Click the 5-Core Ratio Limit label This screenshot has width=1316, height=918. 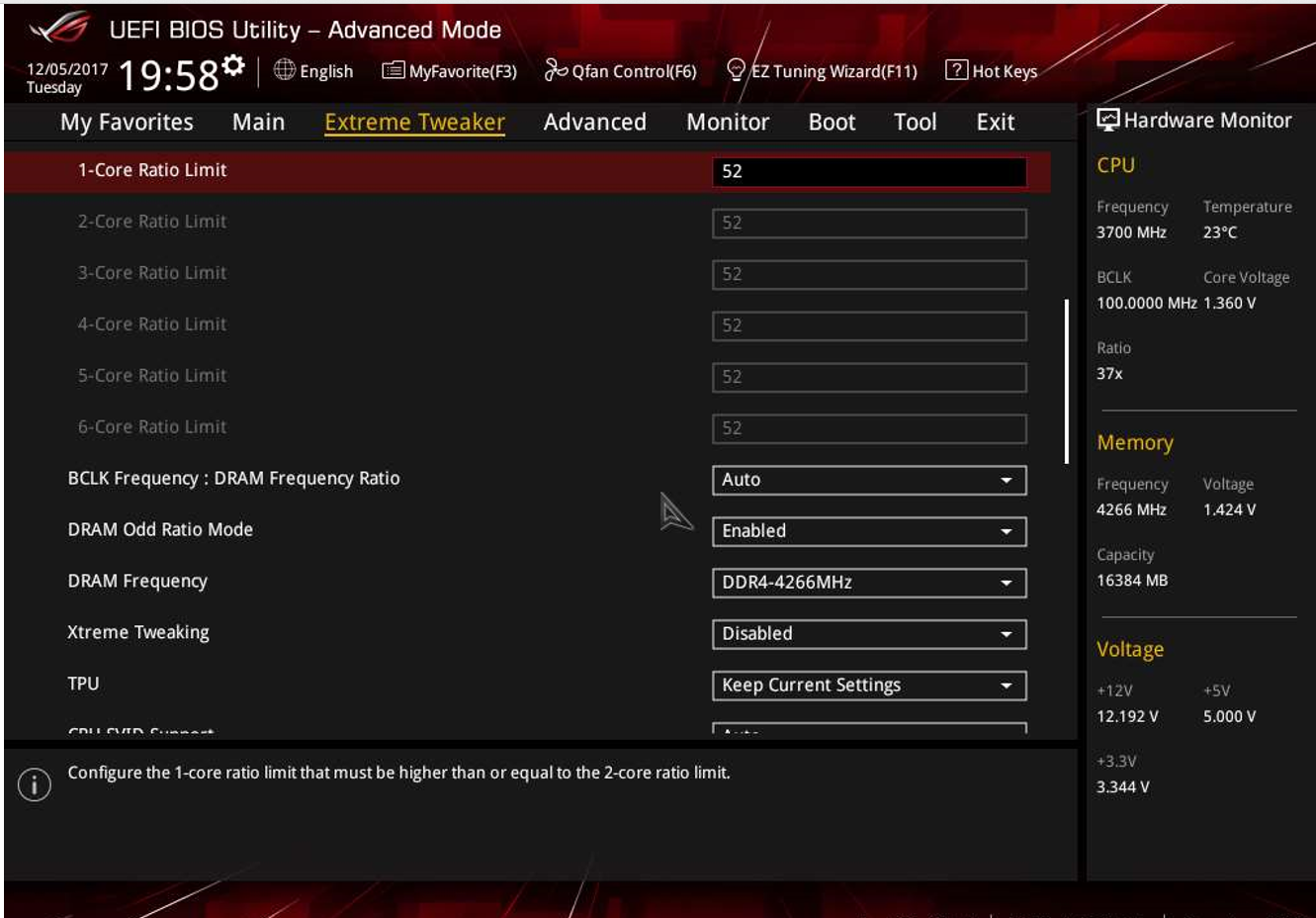tap(152, 376)
